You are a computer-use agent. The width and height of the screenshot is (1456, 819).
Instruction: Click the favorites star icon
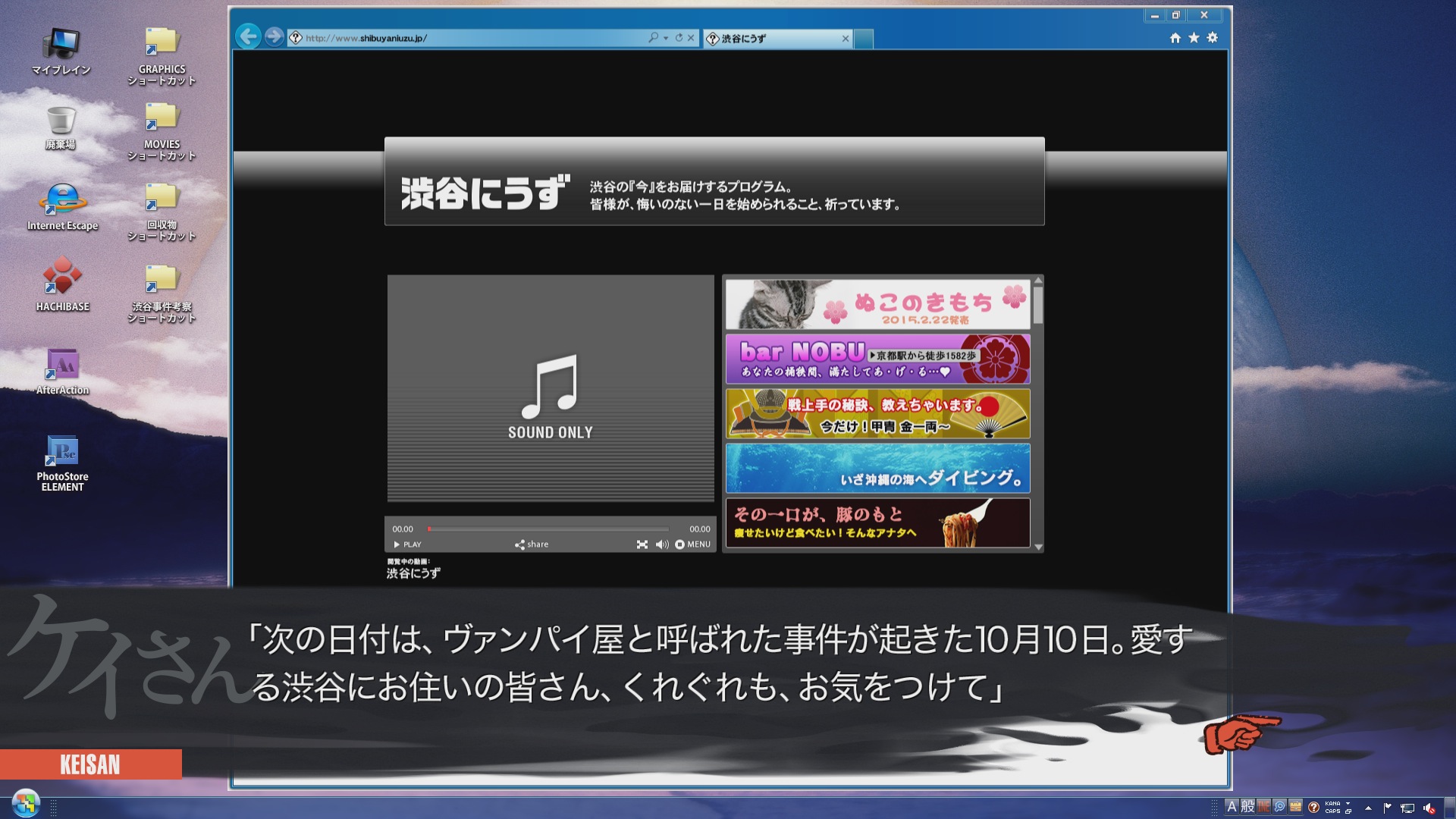(x=1194, y=38)
